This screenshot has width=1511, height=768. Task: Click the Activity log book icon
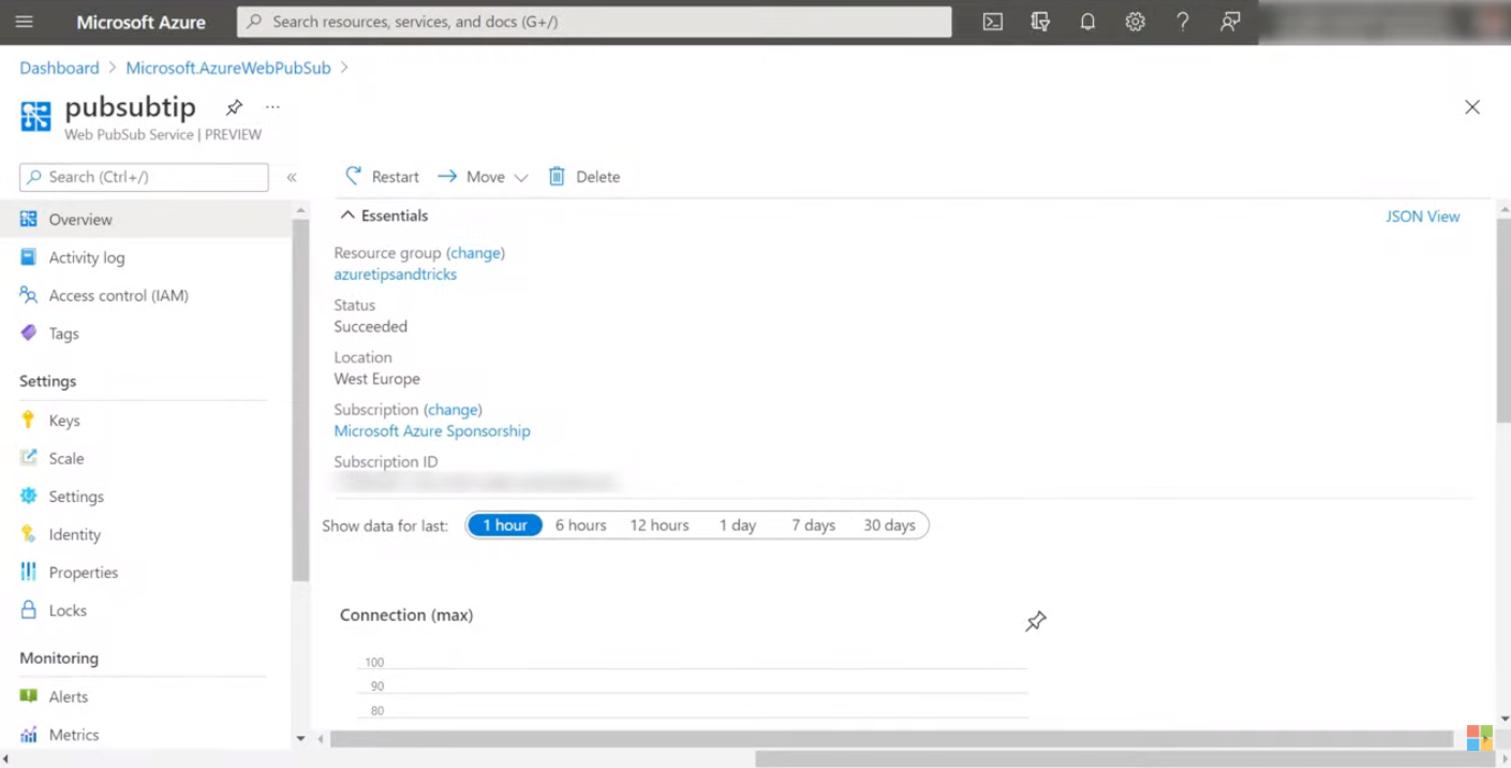point(28,257)
